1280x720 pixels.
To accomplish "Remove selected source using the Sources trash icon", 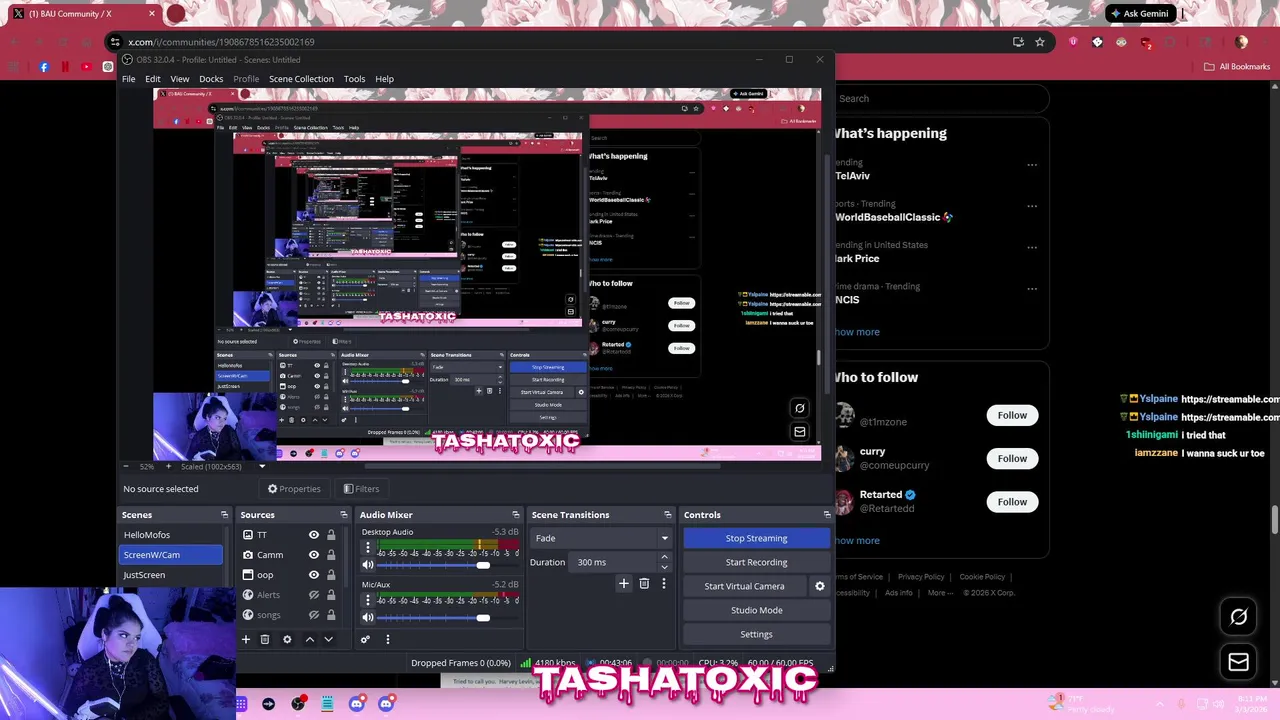I will 265,639.
